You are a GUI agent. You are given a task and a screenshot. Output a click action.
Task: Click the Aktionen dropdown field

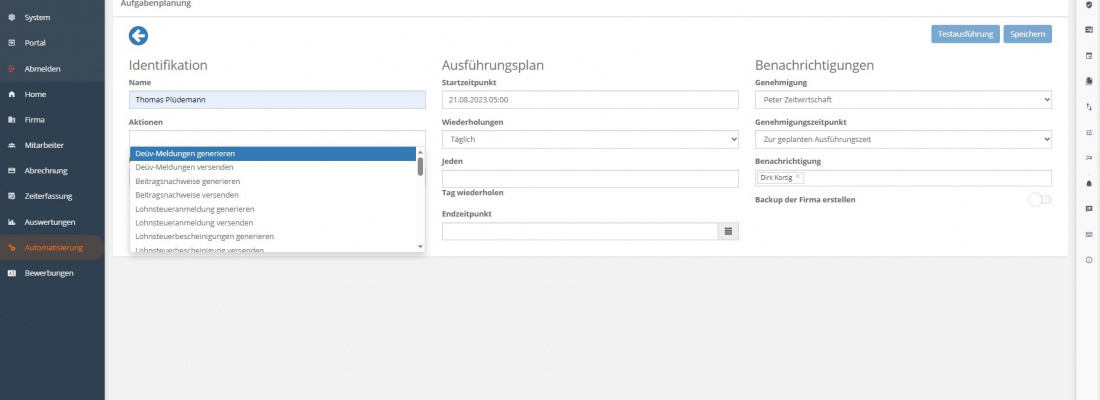click(277, 138)
